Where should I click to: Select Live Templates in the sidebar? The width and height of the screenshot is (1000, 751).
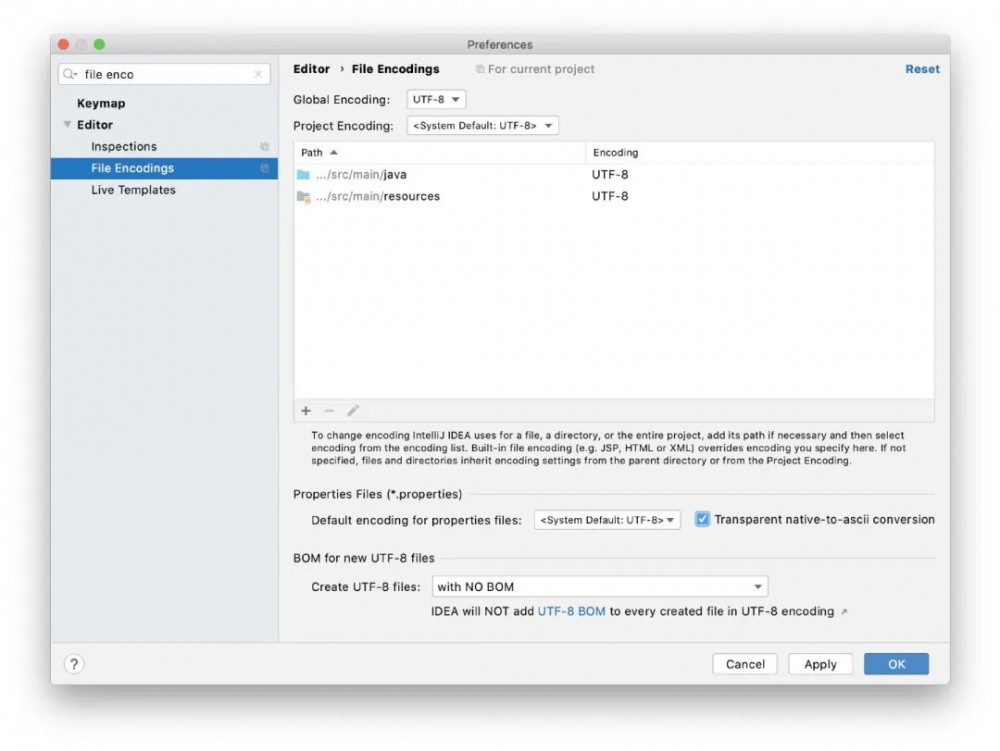click(x=133, y=190)
